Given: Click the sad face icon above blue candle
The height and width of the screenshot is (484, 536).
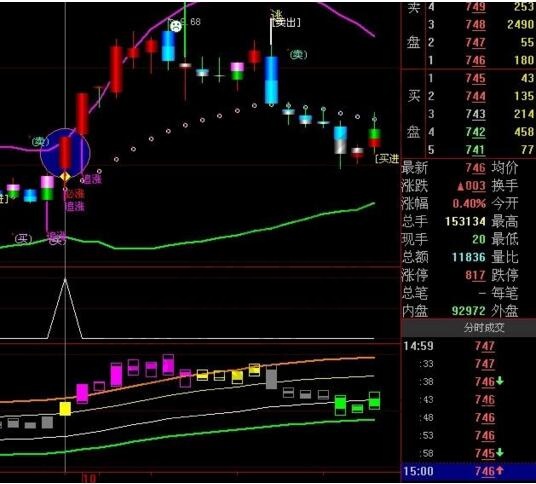Looking at the screenshot, I should [176, 26].
